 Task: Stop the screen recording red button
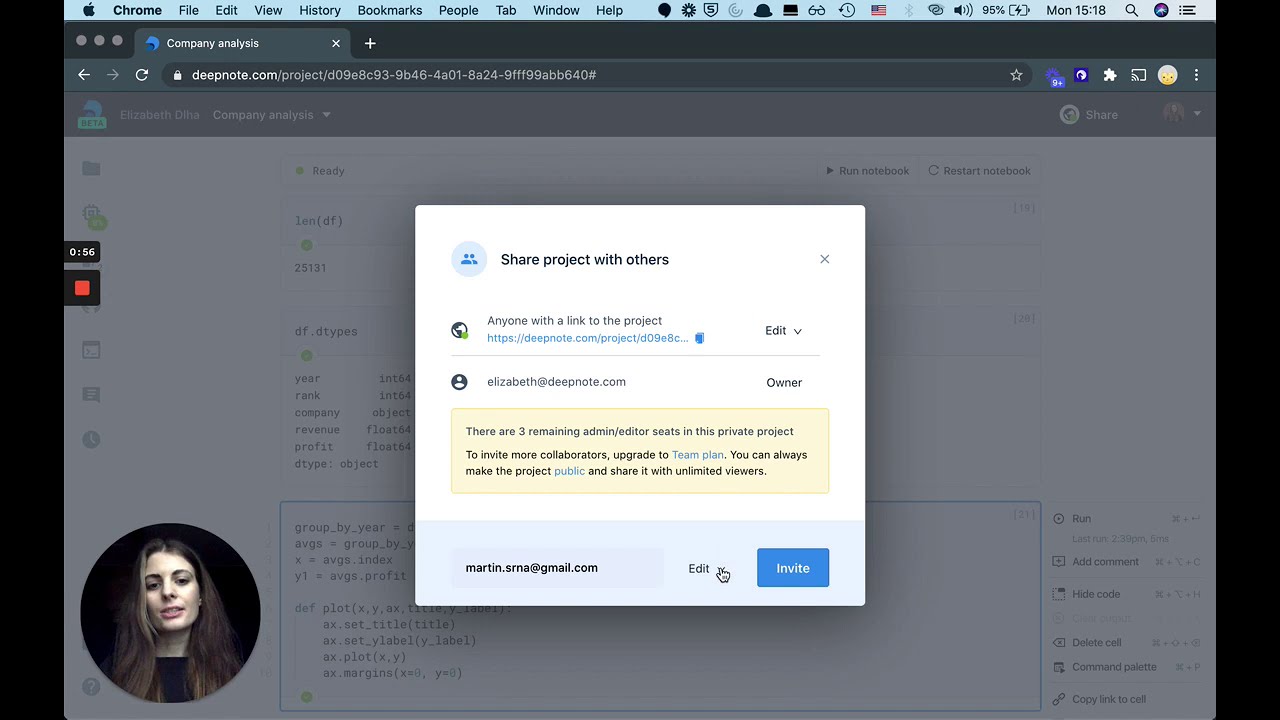pyautogui.click(x=82, y=288)
